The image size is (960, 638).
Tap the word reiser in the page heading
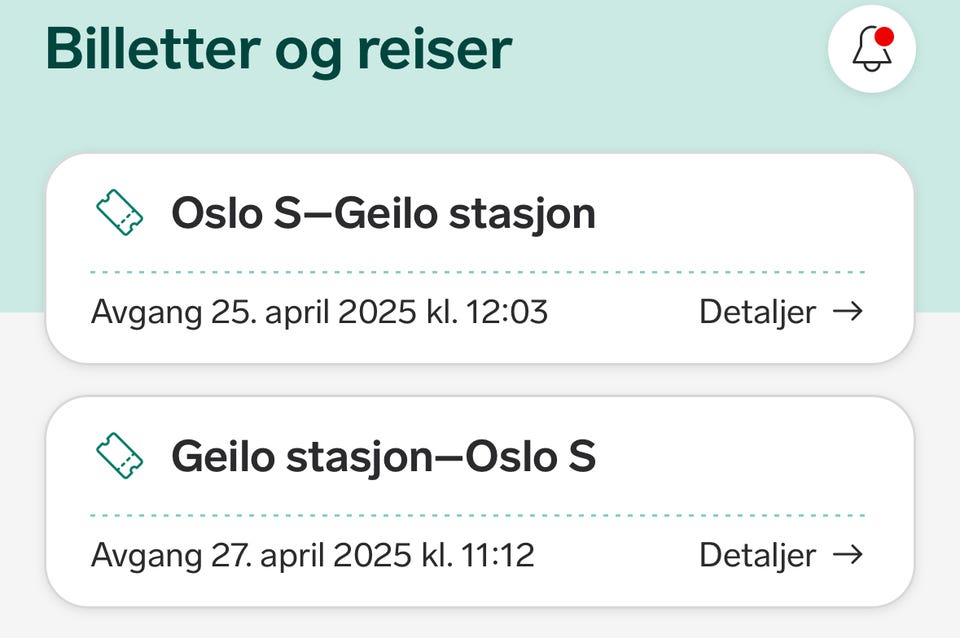pyautogui.click(x=437, y=50)
